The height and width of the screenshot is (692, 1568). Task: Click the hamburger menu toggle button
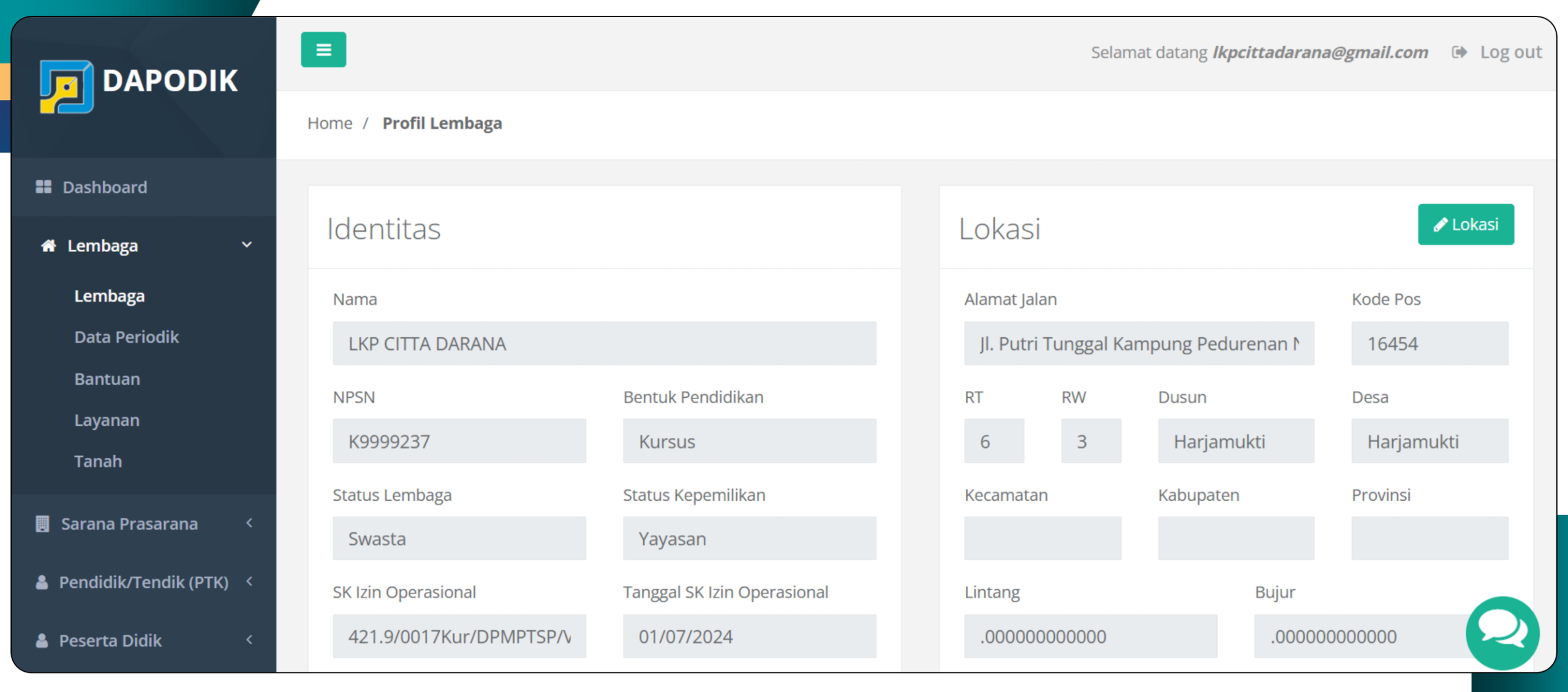323,50
